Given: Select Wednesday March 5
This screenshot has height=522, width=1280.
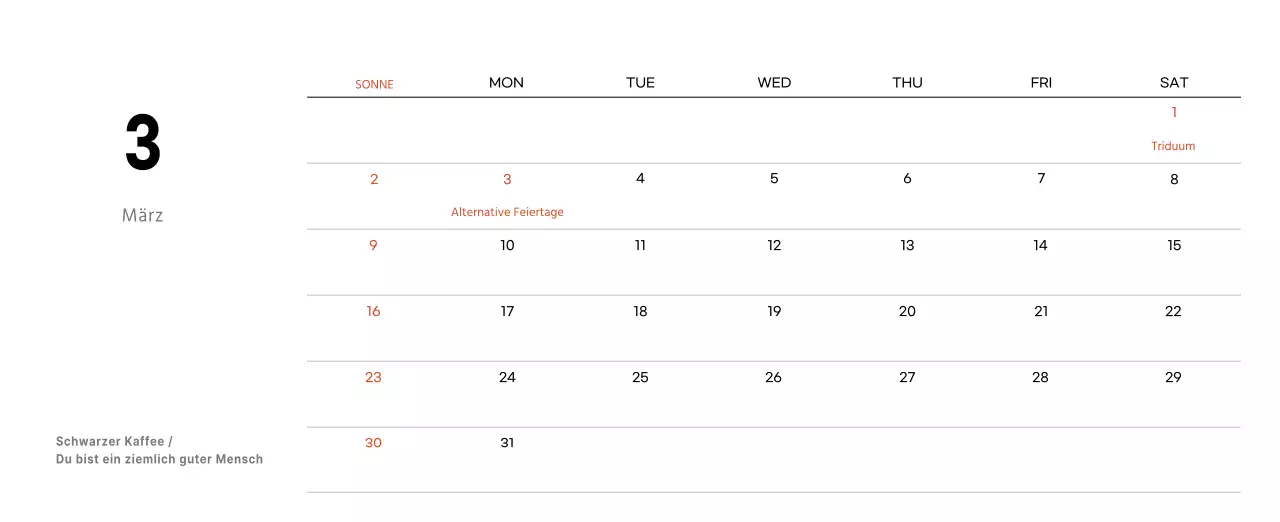Looking at the screenshot, I should (x=774, y=179).
